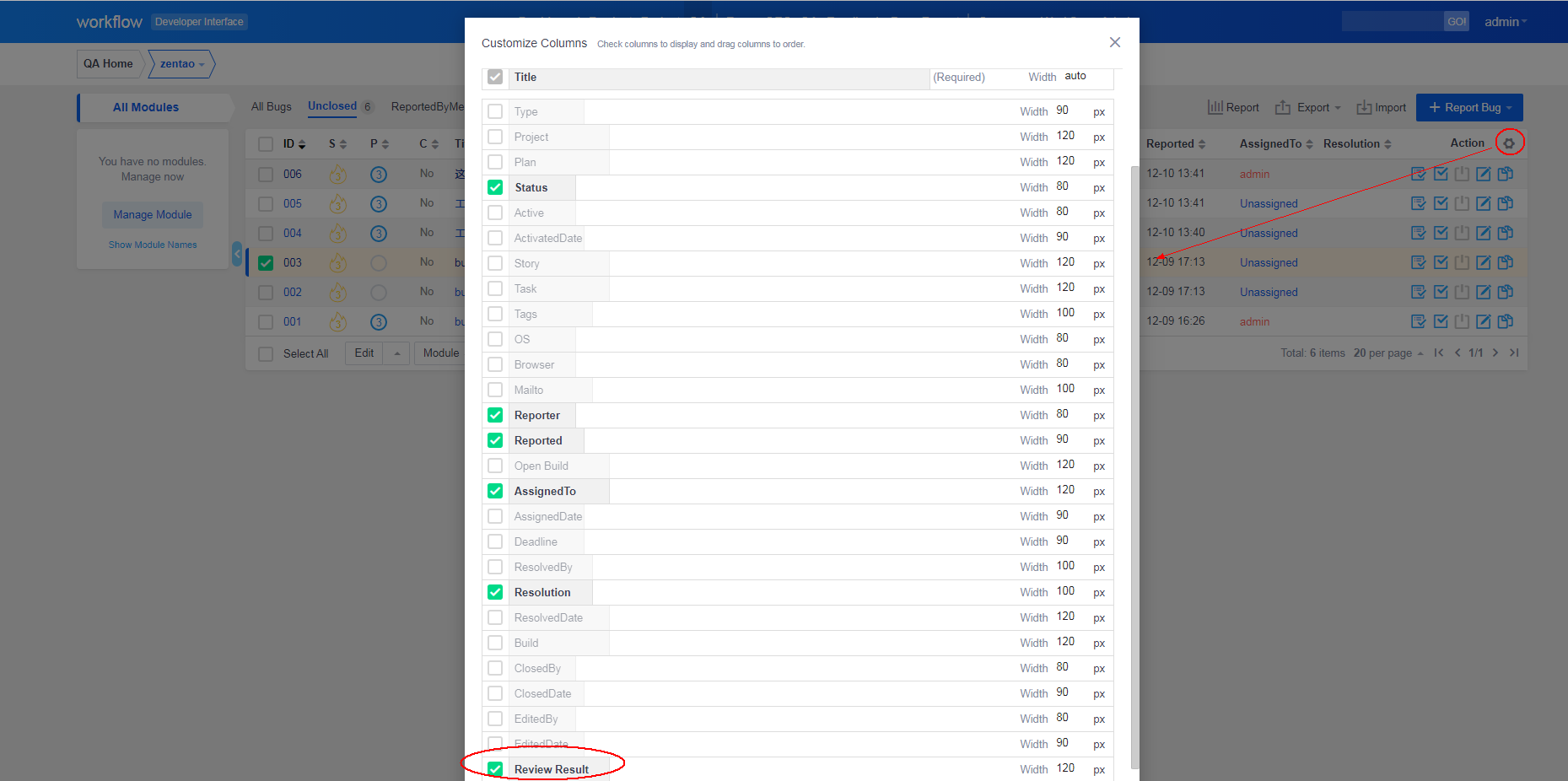Image resolution: width=1568 pixels, height=781 pixels.
Task: Click the Show Module Names link
Action: point(153,245)
